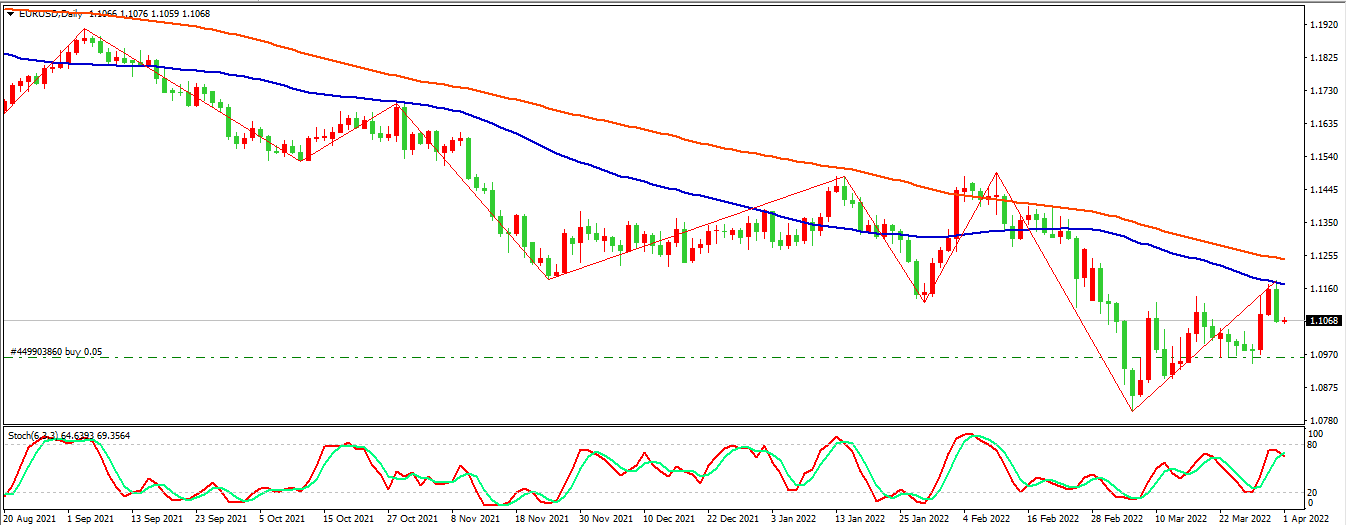Click the 20 Aug 2021 date label
The image size is (1346, 525).
30,519
